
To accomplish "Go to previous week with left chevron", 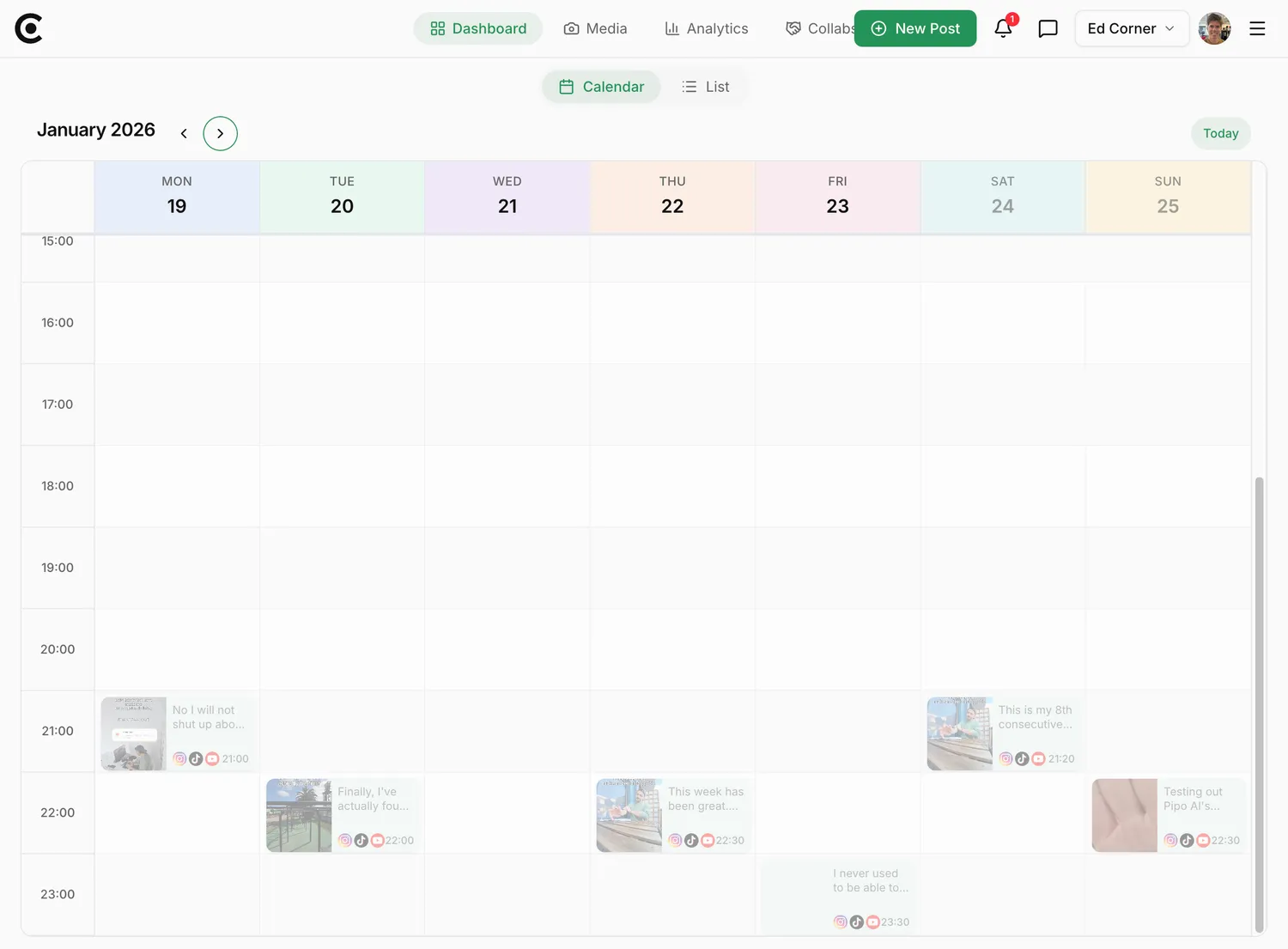I will (x=184, y=133).
